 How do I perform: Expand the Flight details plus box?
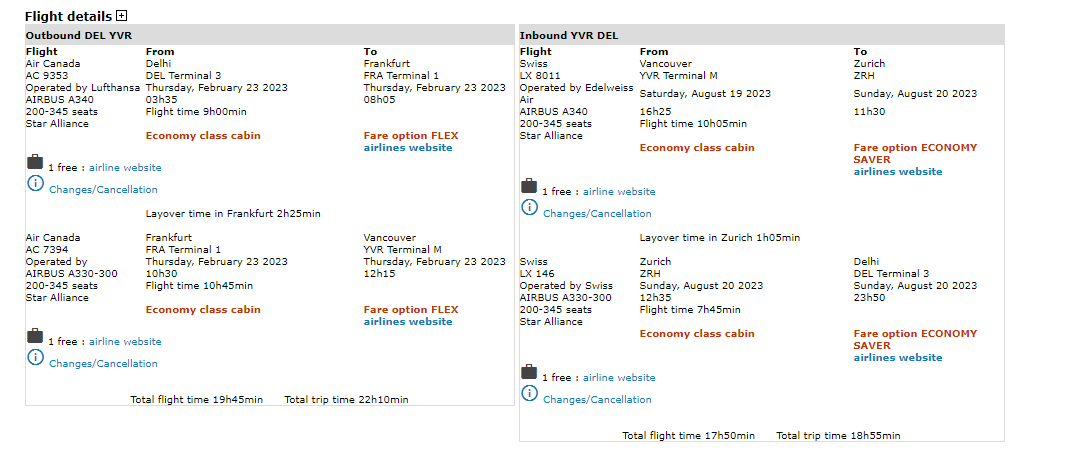122,16
